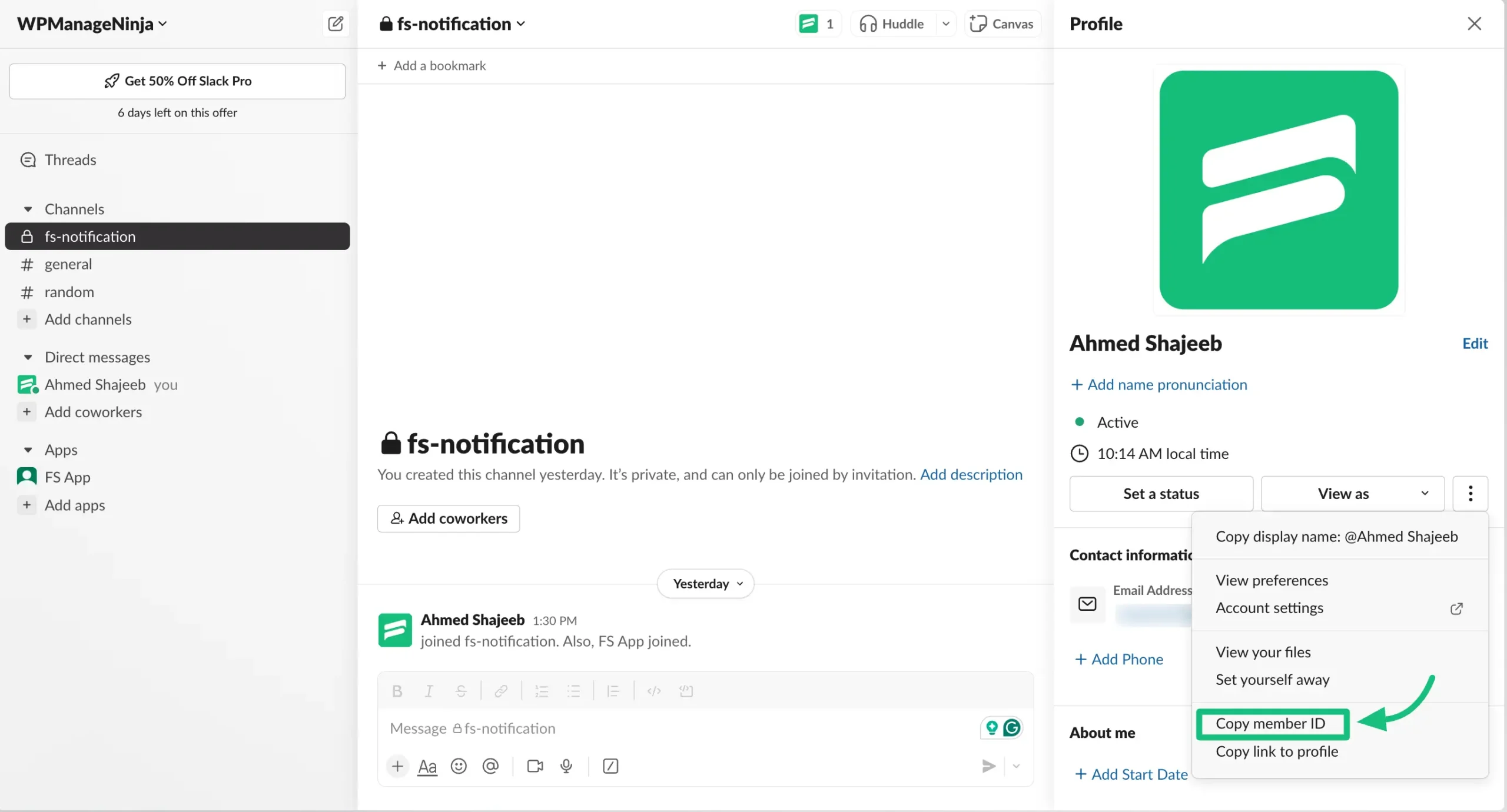Select Copy member ID menu item
Image resolution: width=1507 pixels, height=812 pixels.
coord(1270,723)
